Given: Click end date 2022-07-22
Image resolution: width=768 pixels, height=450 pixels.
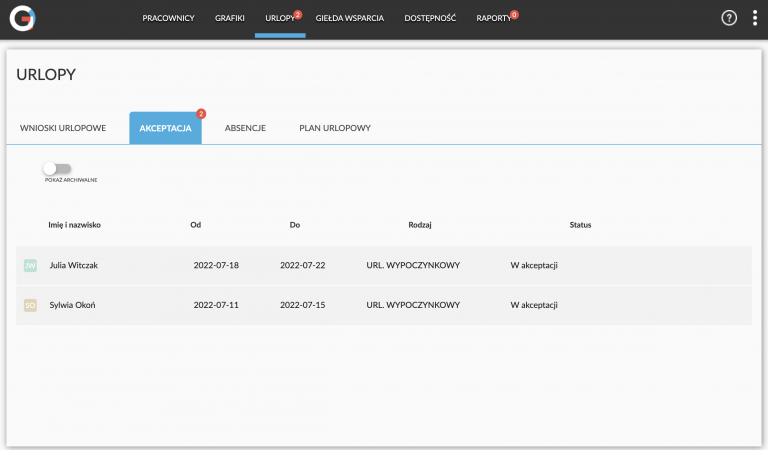Looking at the screenshot, I should pos(302,265).
